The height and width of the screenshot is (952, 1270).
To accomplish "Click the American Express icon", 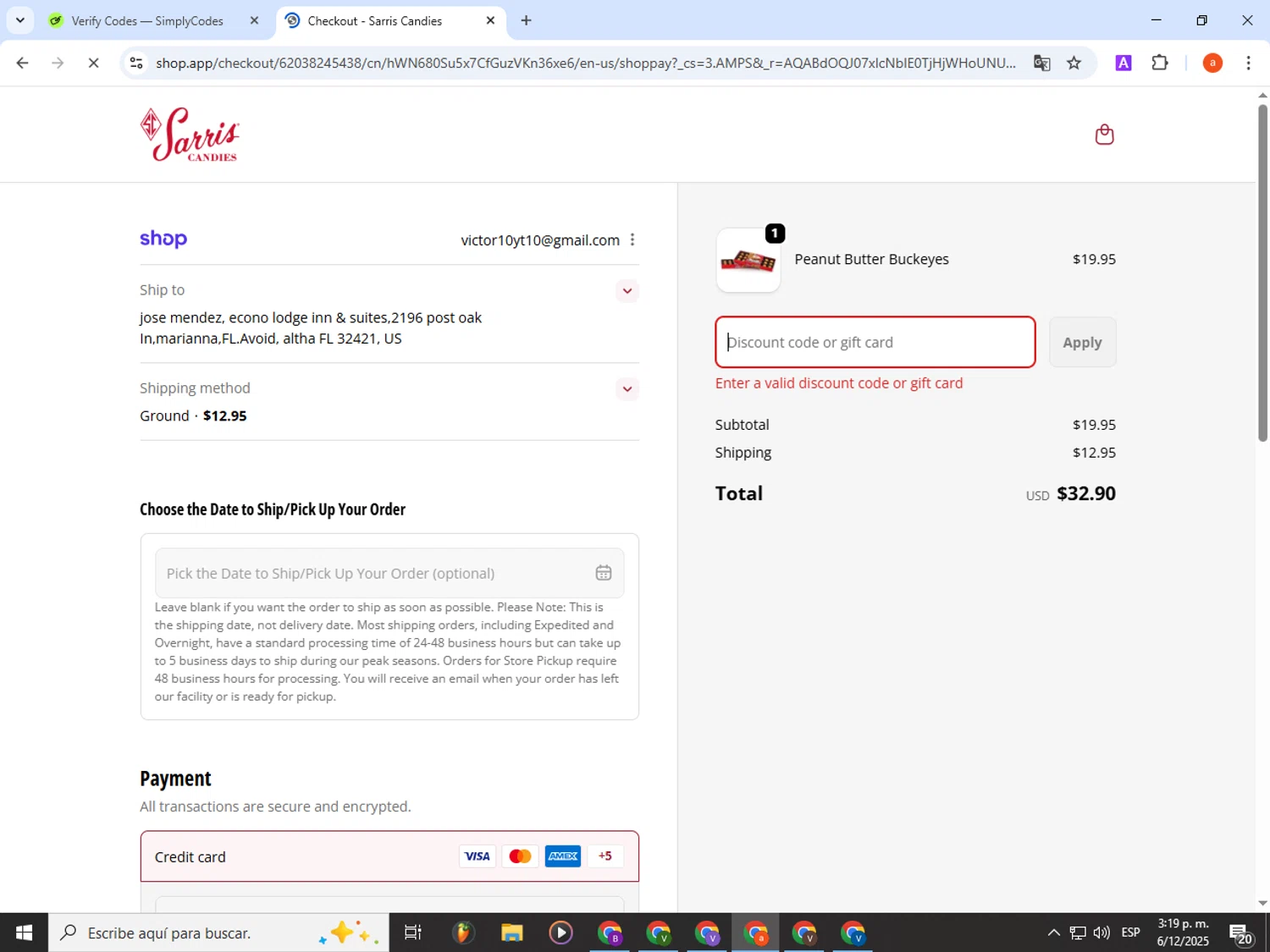I will [x=563, y=856].
